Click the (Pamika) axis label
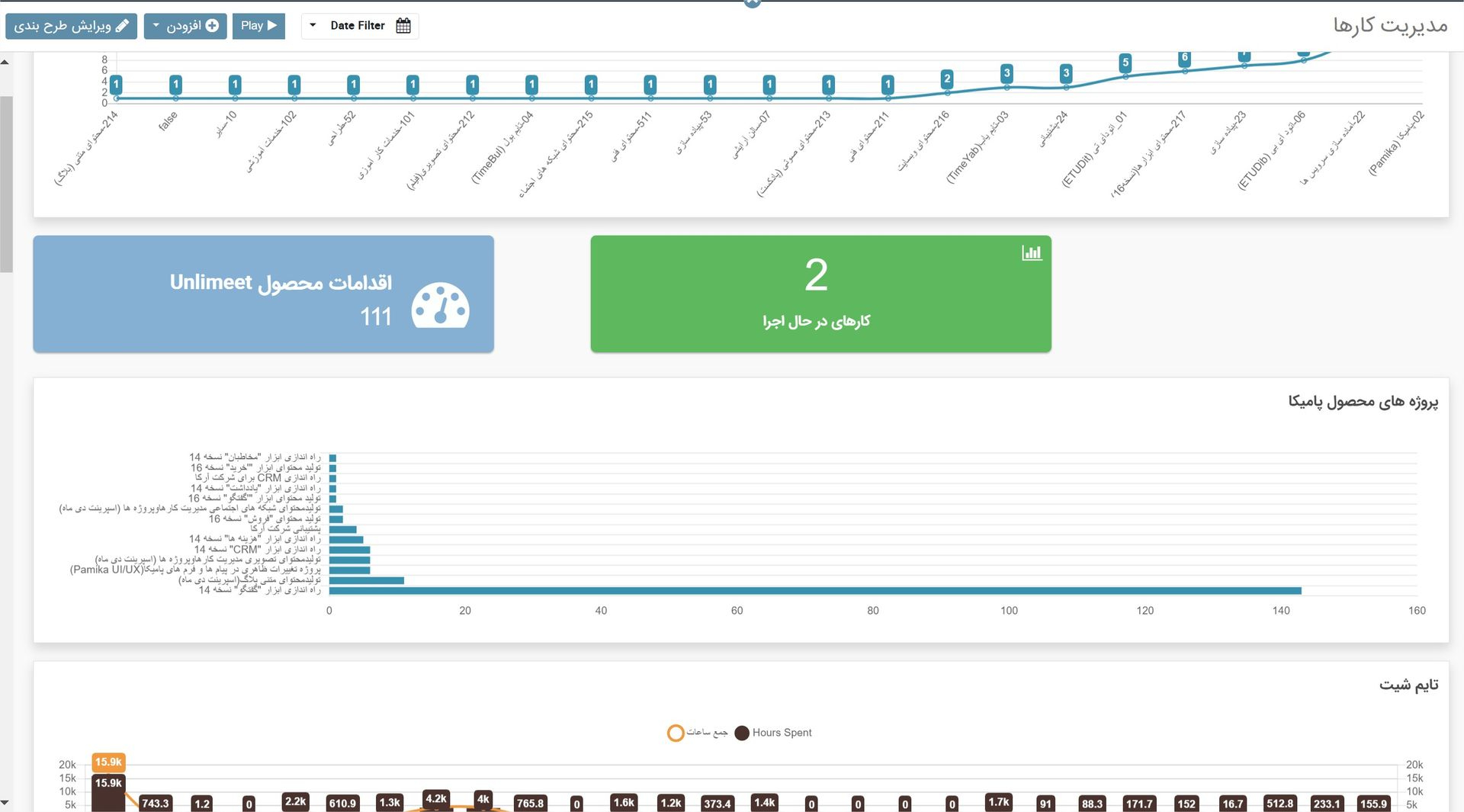This screenshot has width=1464, height=812. pyautogui.click(x=1395, y=144)
